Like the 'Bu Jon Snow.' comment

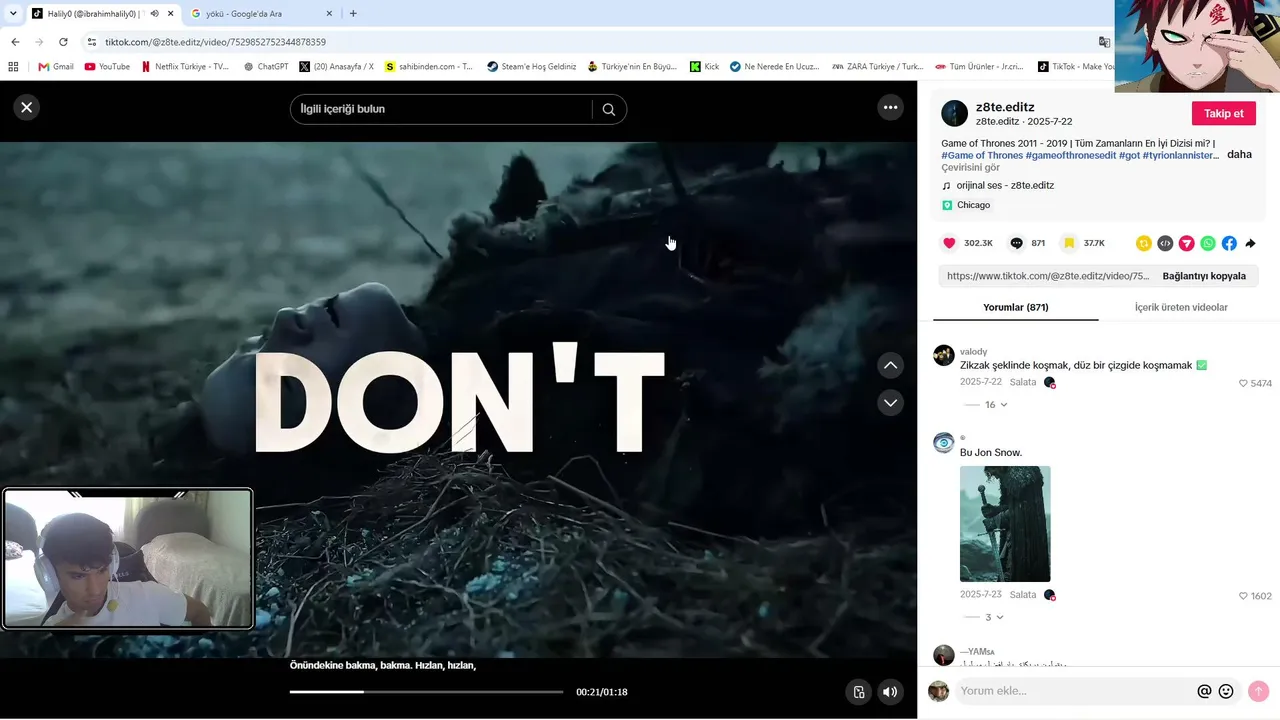point(1243,596)
